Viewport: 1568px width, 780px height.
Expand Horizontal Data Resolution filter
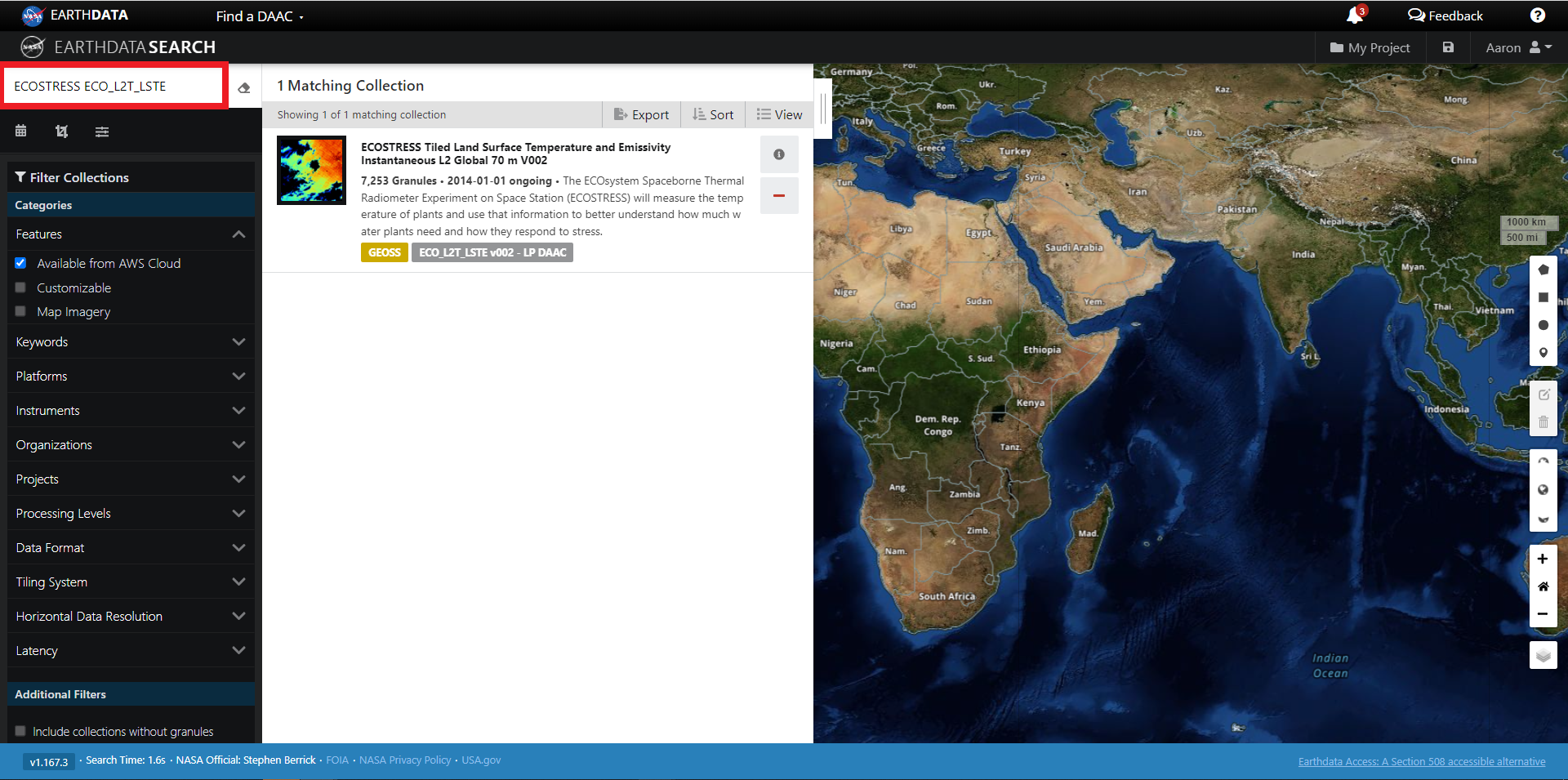coord(131,616)
